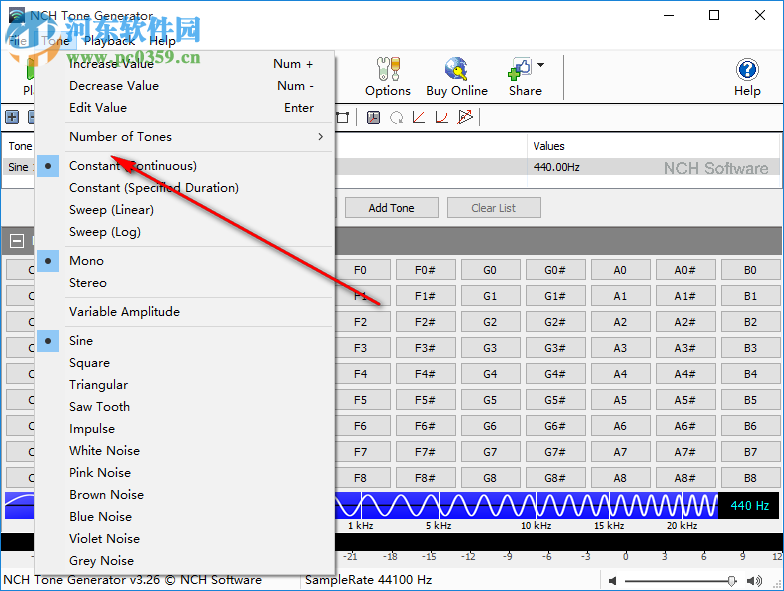The height and width of the screenshot is (591, 784).
Task: Choose Pink Noise from the menu
Action: [100, 473]
